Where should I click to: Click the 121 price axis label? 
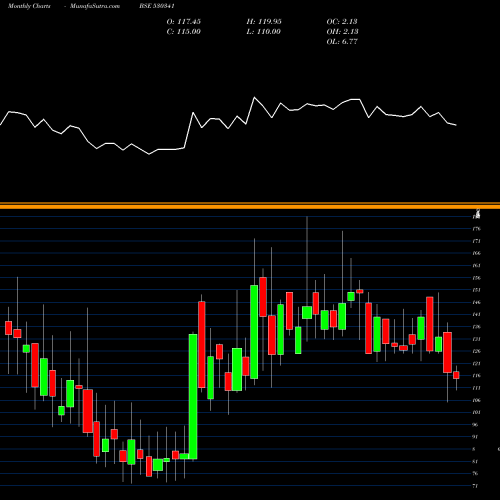476,363
